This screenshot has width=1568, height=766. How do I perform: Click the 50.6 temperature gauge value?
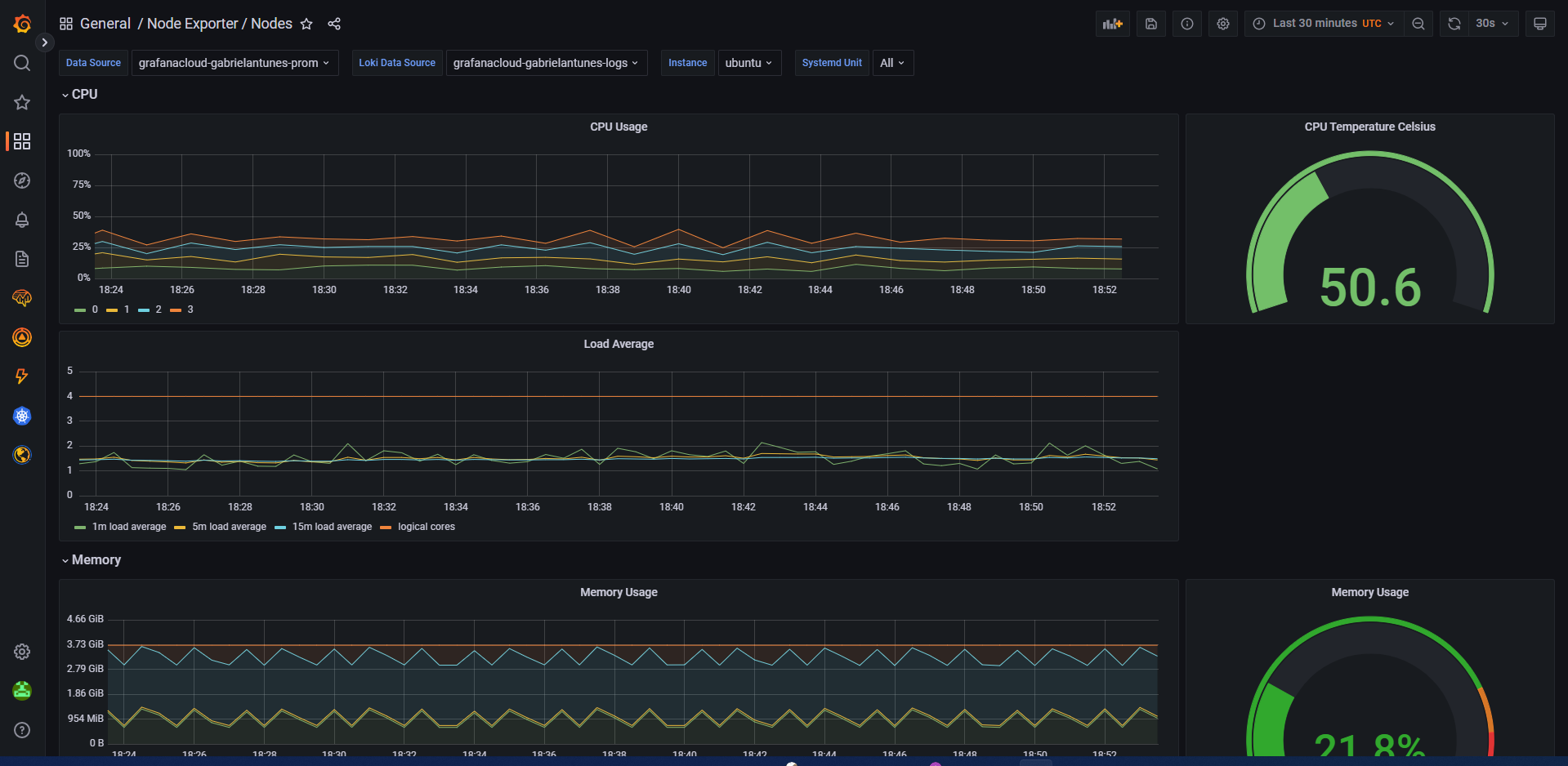[1370, 287]
